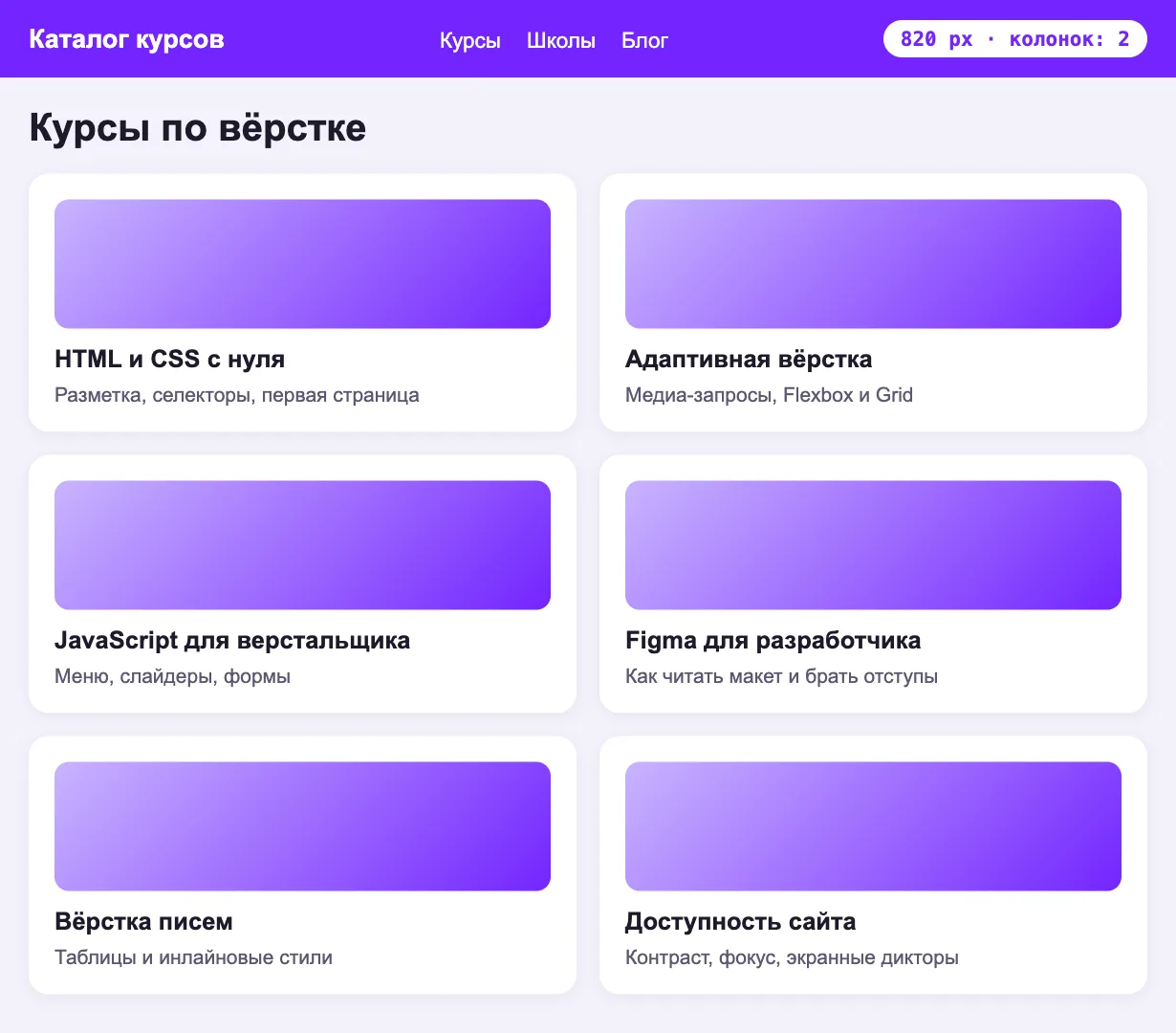Click text "Таблицы и инлайновые стили"
Viewport: 1176px width, 1033px height.
[193, 957]
